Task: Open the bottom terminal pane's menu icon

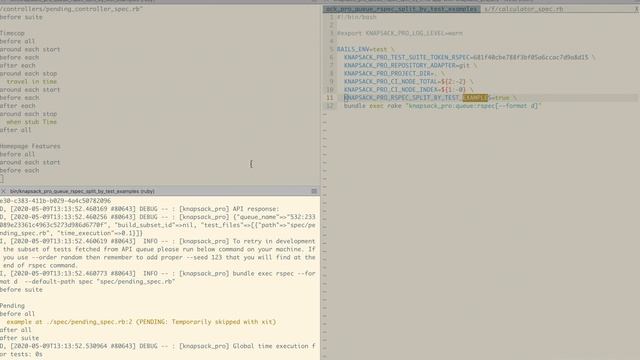Action: 314,191
